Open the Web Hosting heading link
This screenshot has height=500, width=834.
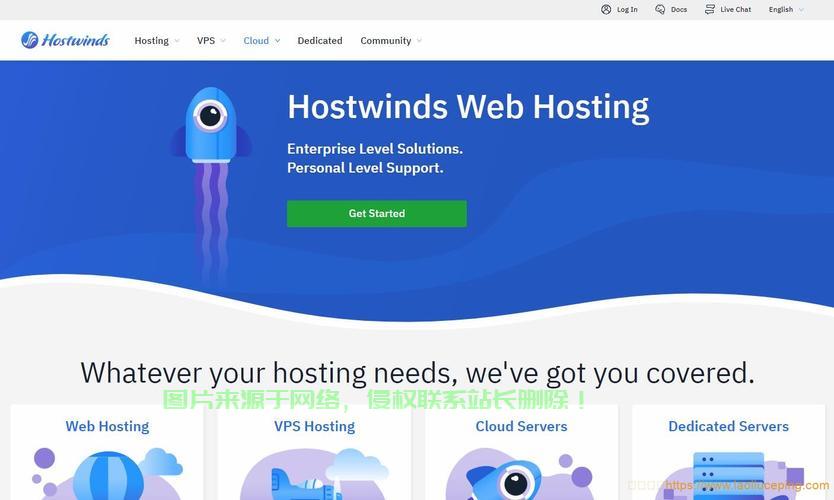coord(107,426)
